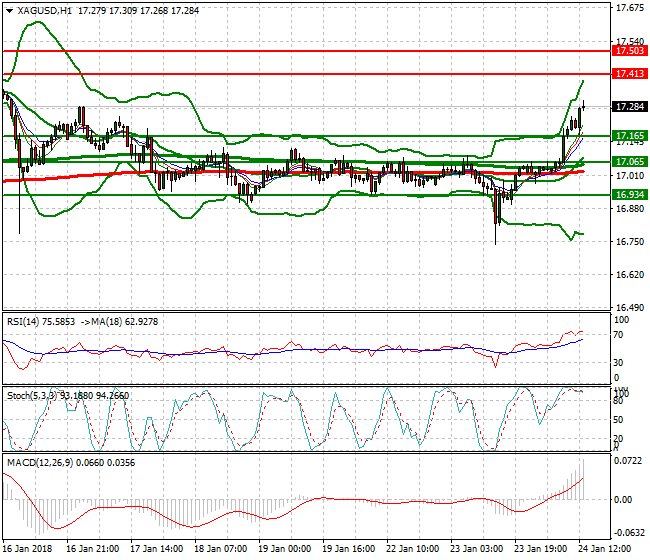This screenshot has height=560, width=650.
Task: Select the 16.490 value on price scale
Action: tap(629, 307)
